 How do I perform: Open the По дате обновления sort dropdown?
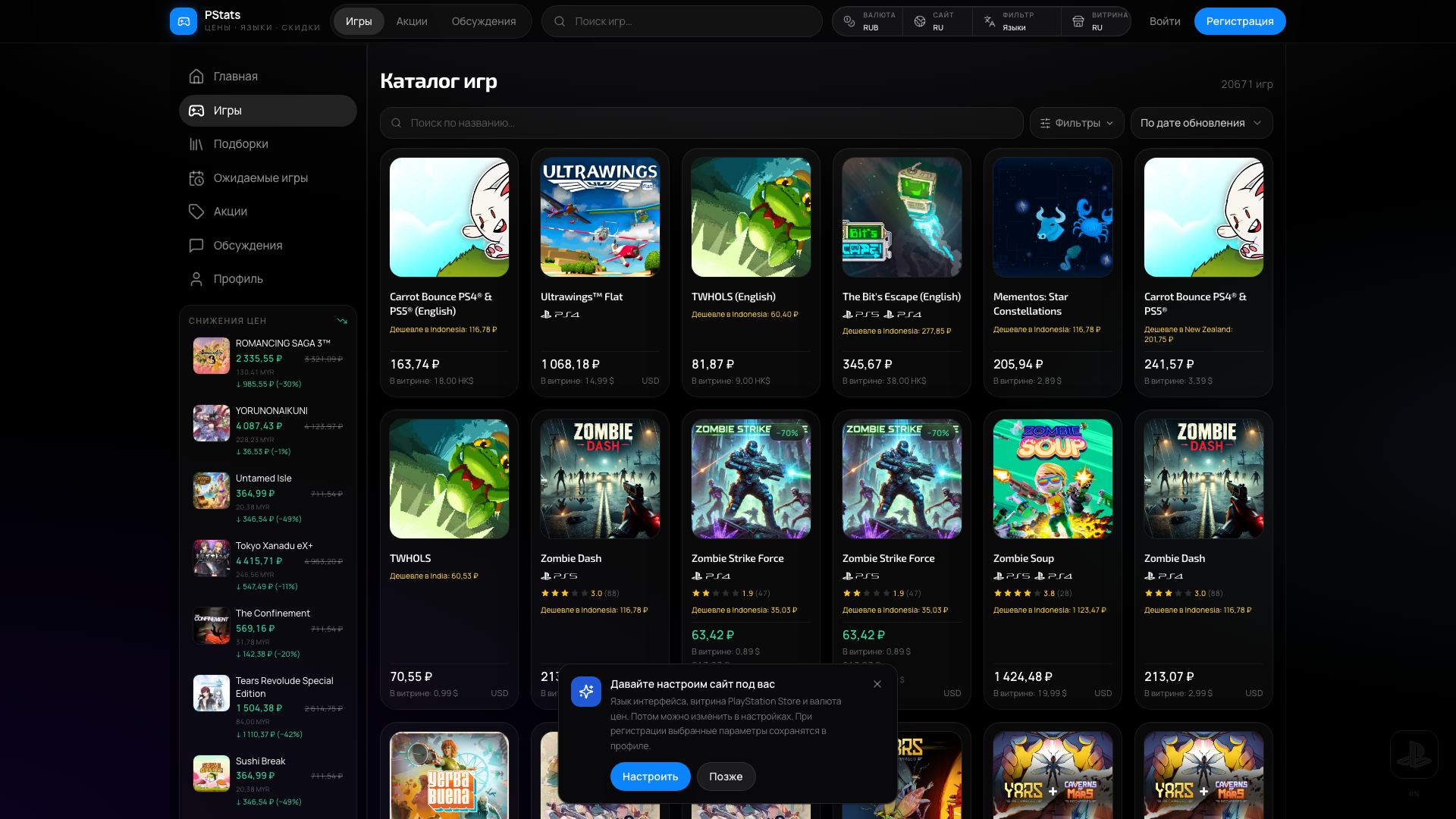tap(1201, 123)
